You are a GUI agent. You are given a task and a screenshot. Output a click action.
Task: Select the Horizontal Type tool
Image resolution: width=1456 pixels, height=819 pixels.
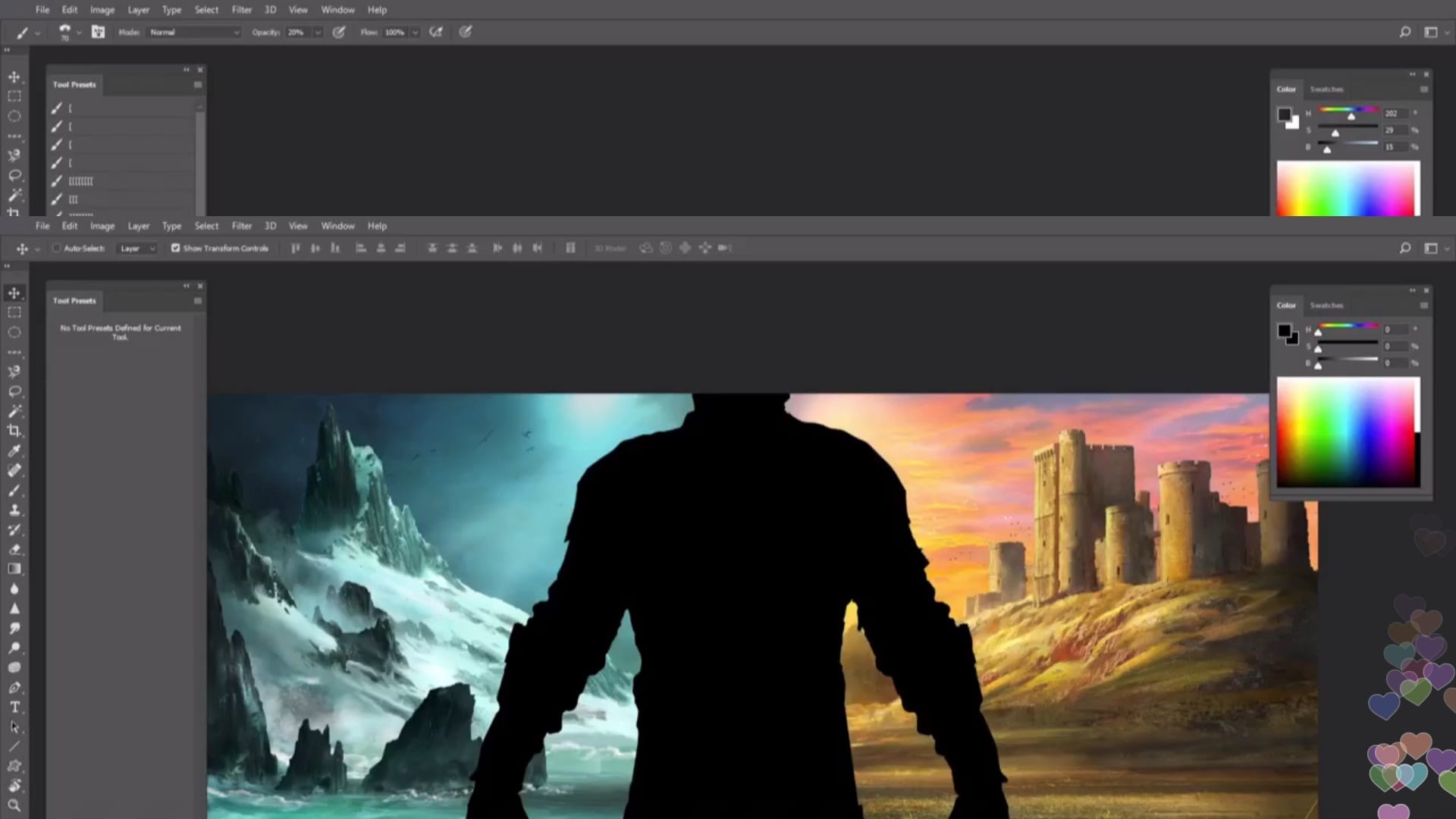click(14, 707)
